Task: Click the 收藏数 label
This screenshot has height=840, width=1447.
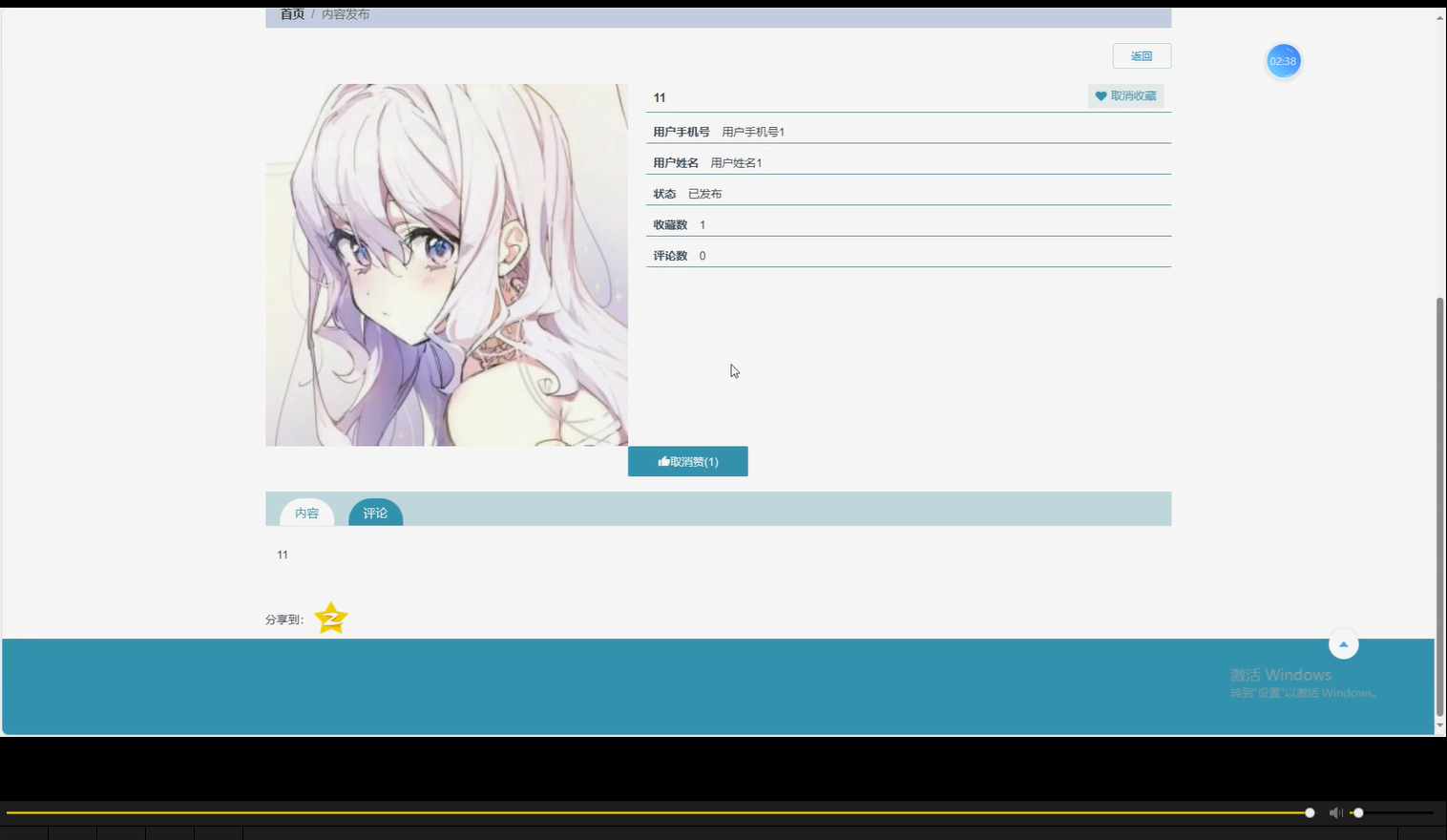Action: [670, 225]
